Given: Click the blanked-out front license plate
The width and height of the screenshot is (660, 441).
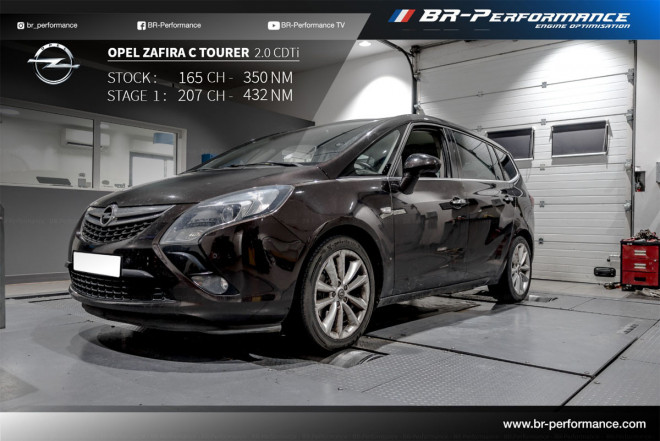Looking at the screenshot, I should coord(96,264).
